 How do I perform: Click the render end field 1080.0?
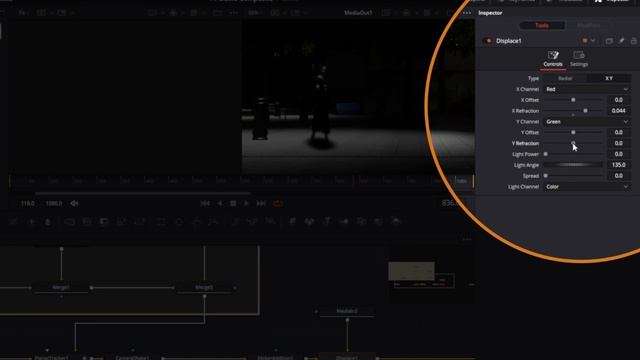(x=54, y=203)
